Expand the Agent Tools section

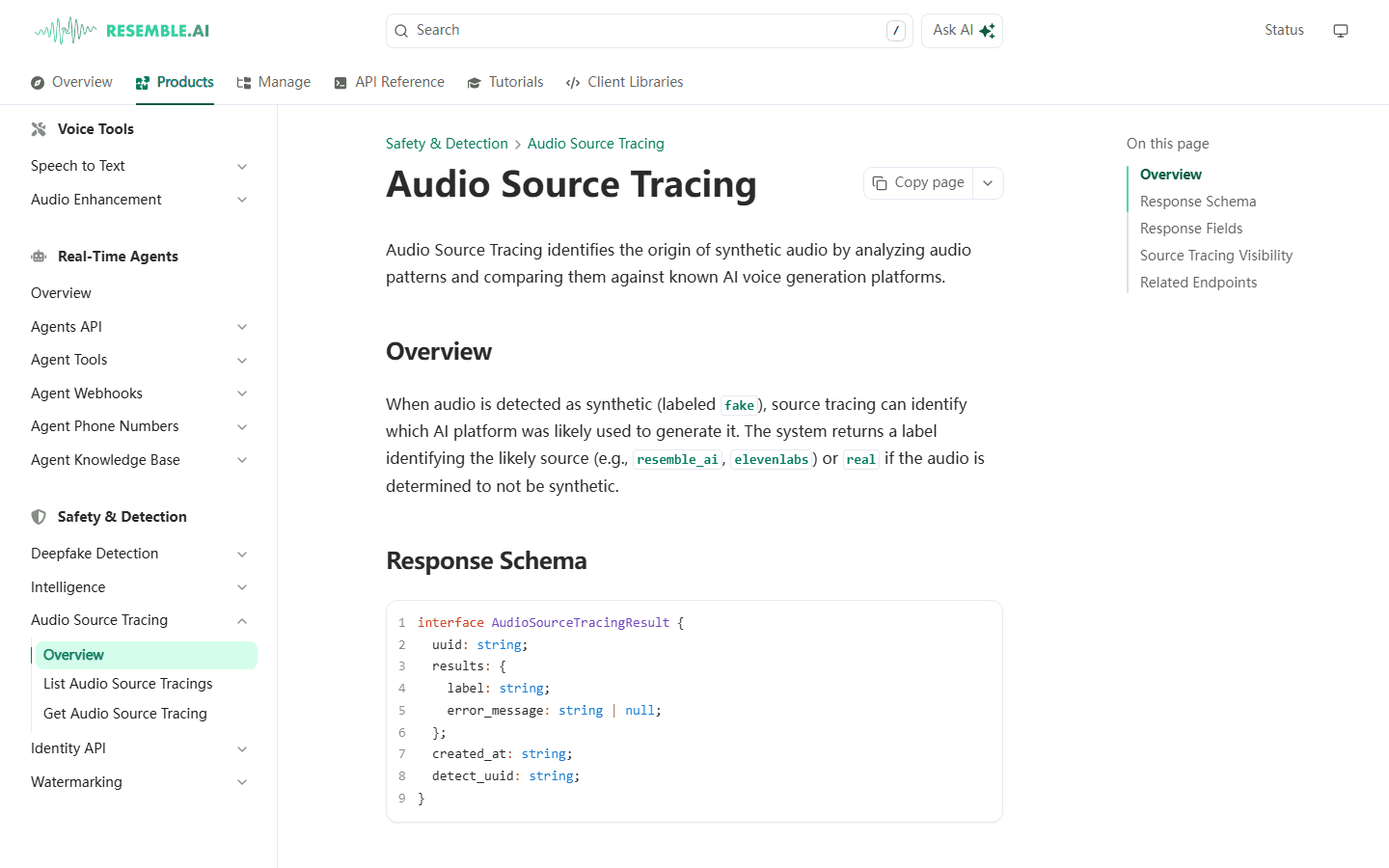coord(242,361)
